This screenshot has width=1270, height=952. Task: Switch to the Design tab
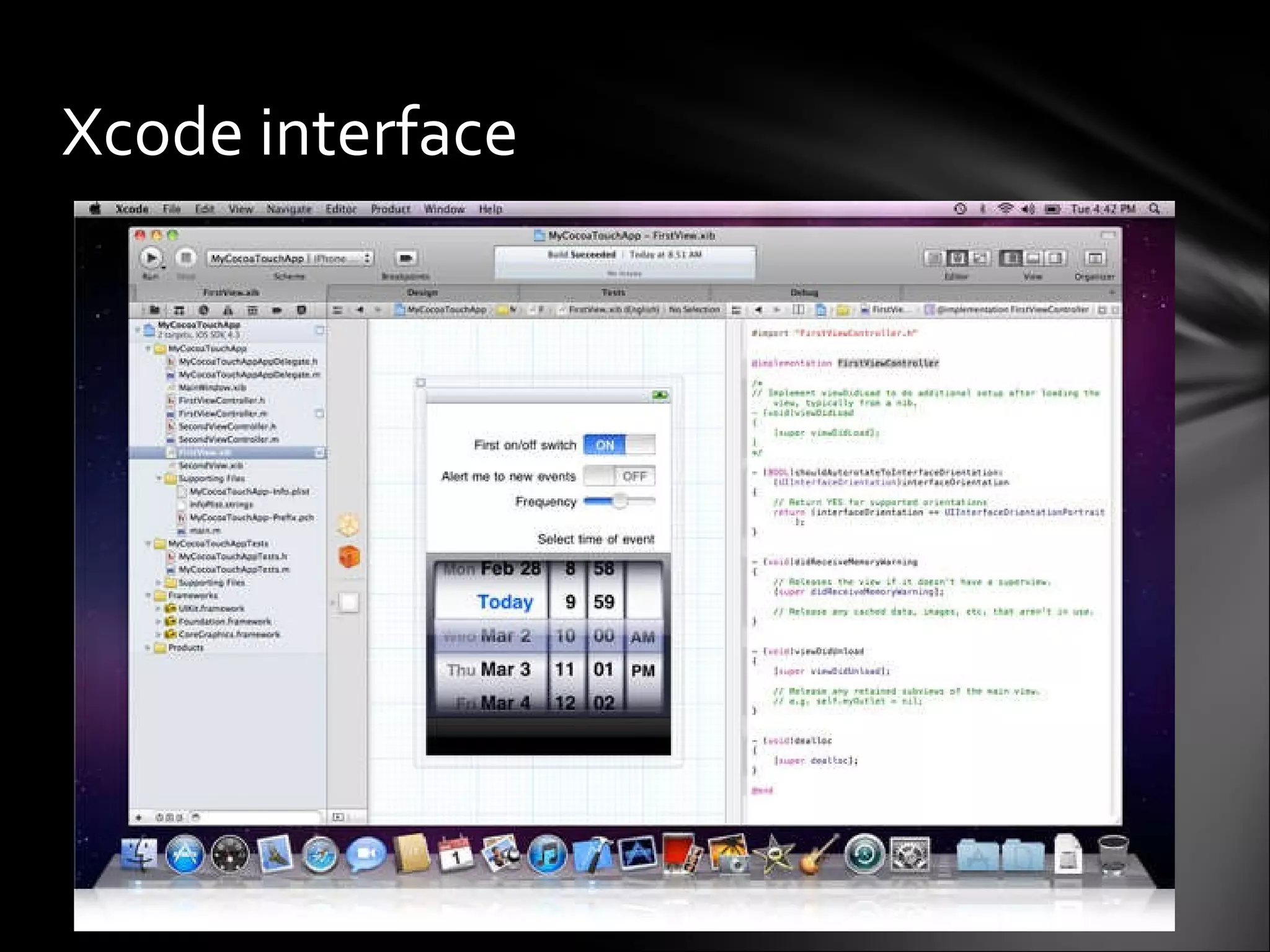point(422,292)
